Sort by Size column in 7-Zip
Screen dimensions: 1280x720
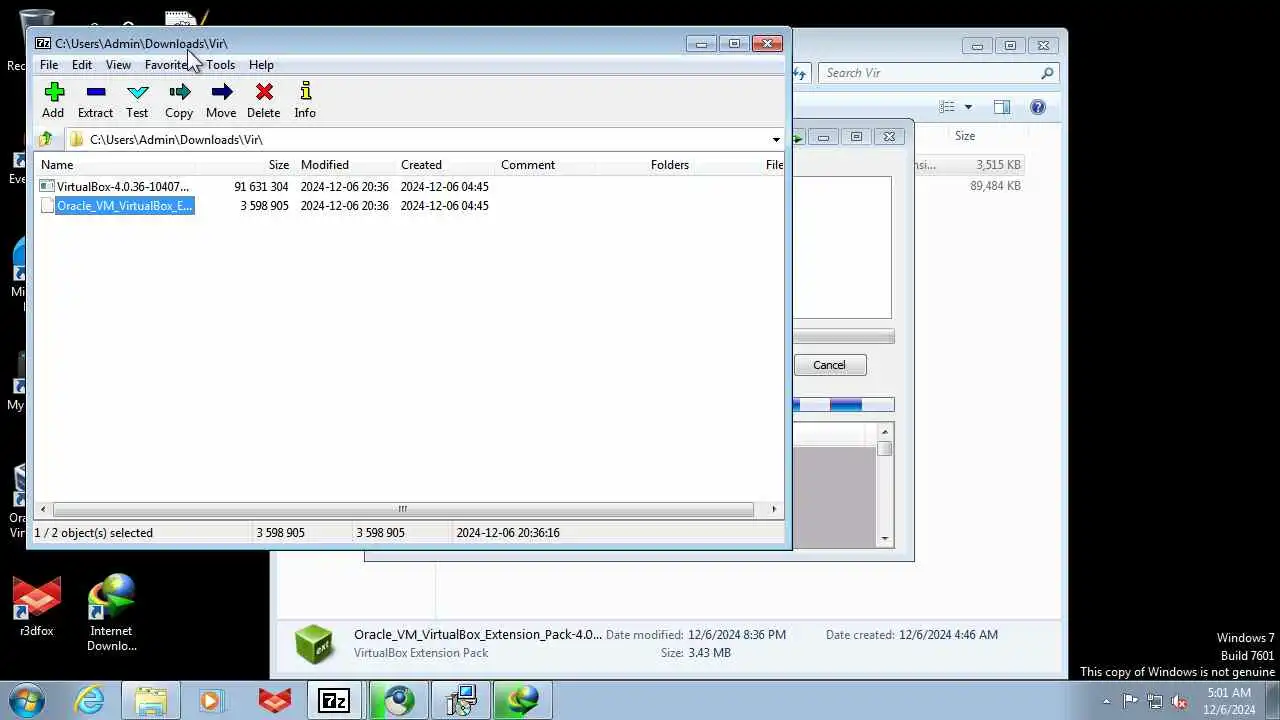278,165
